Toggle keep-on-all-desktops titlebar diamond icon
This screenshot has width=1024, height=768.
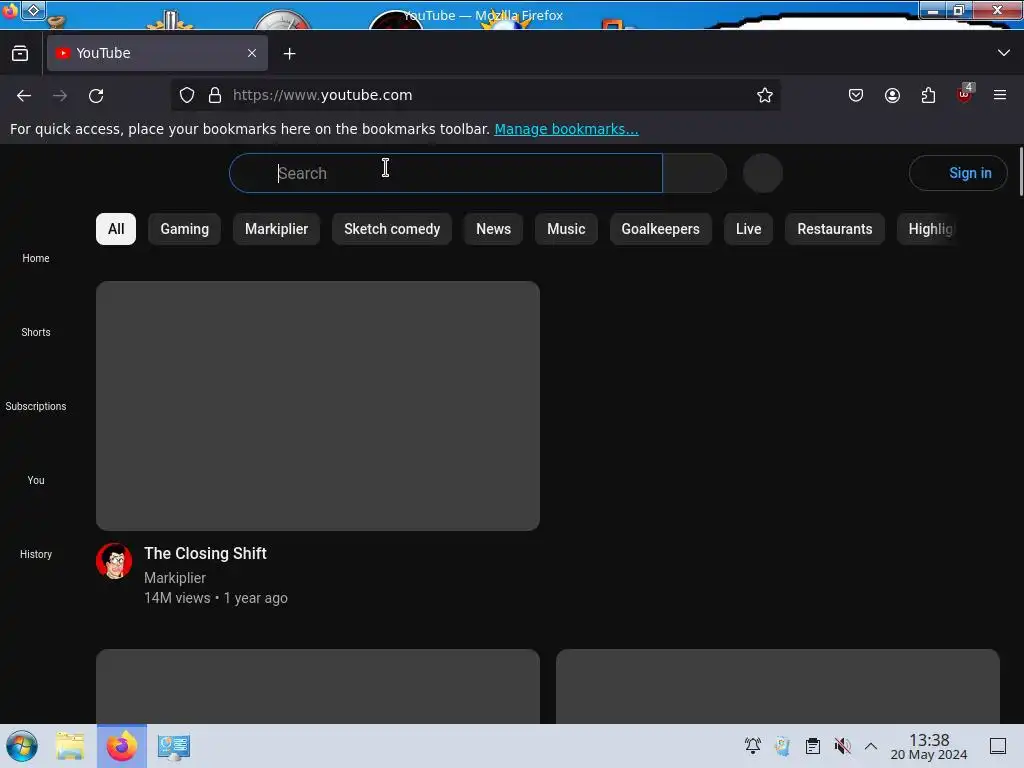33,10
